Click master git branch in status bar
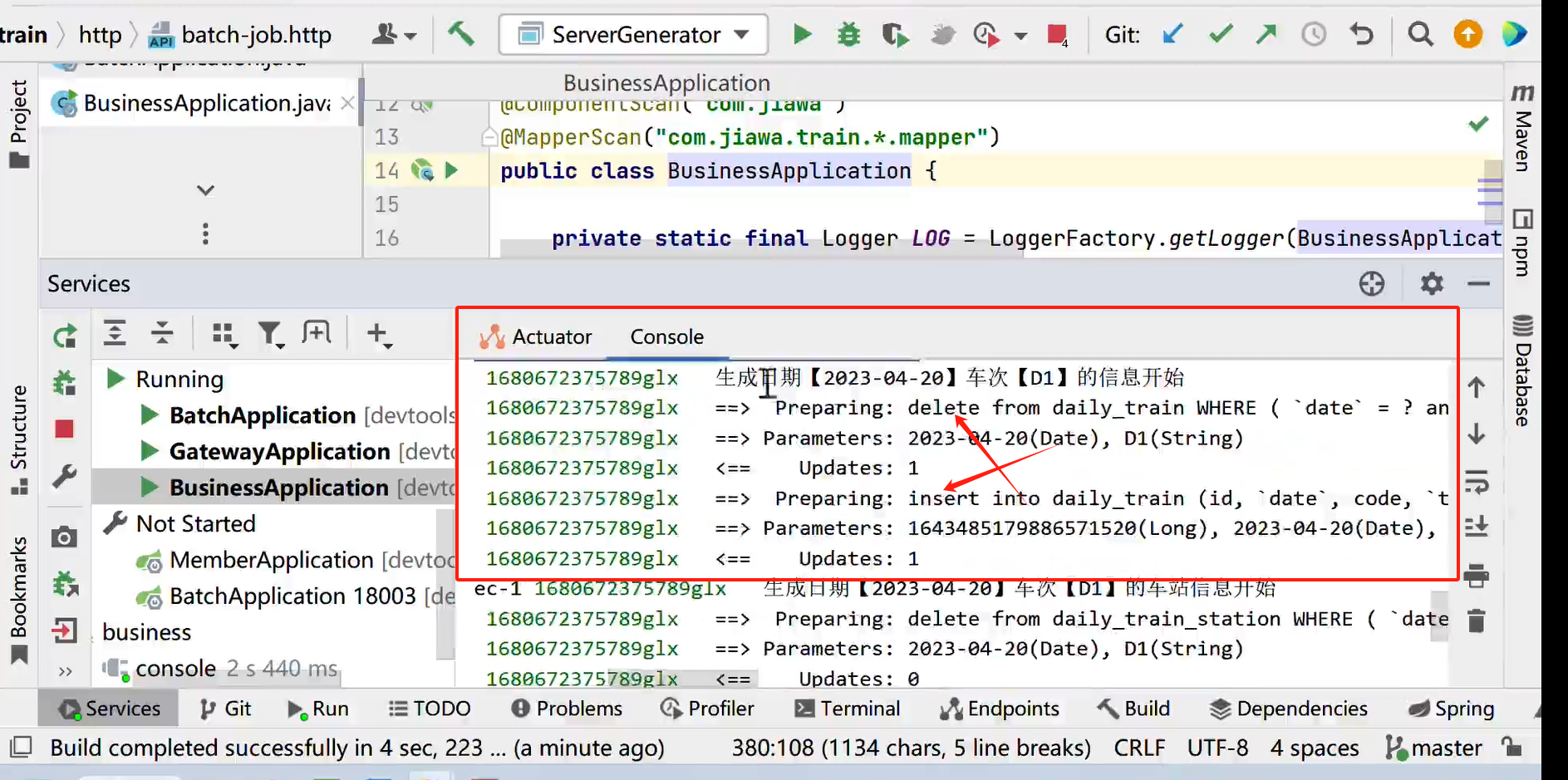The width and height of the screenshot is (1568, 780). [1434, 748]
